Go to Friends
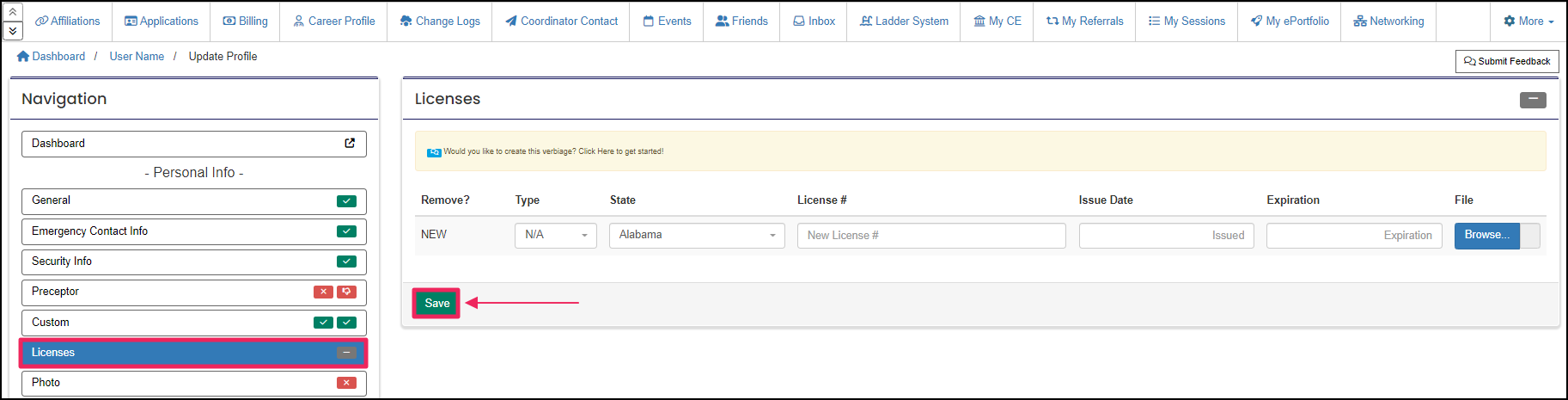Screen dimensions: 1568x400 (741, 21)
